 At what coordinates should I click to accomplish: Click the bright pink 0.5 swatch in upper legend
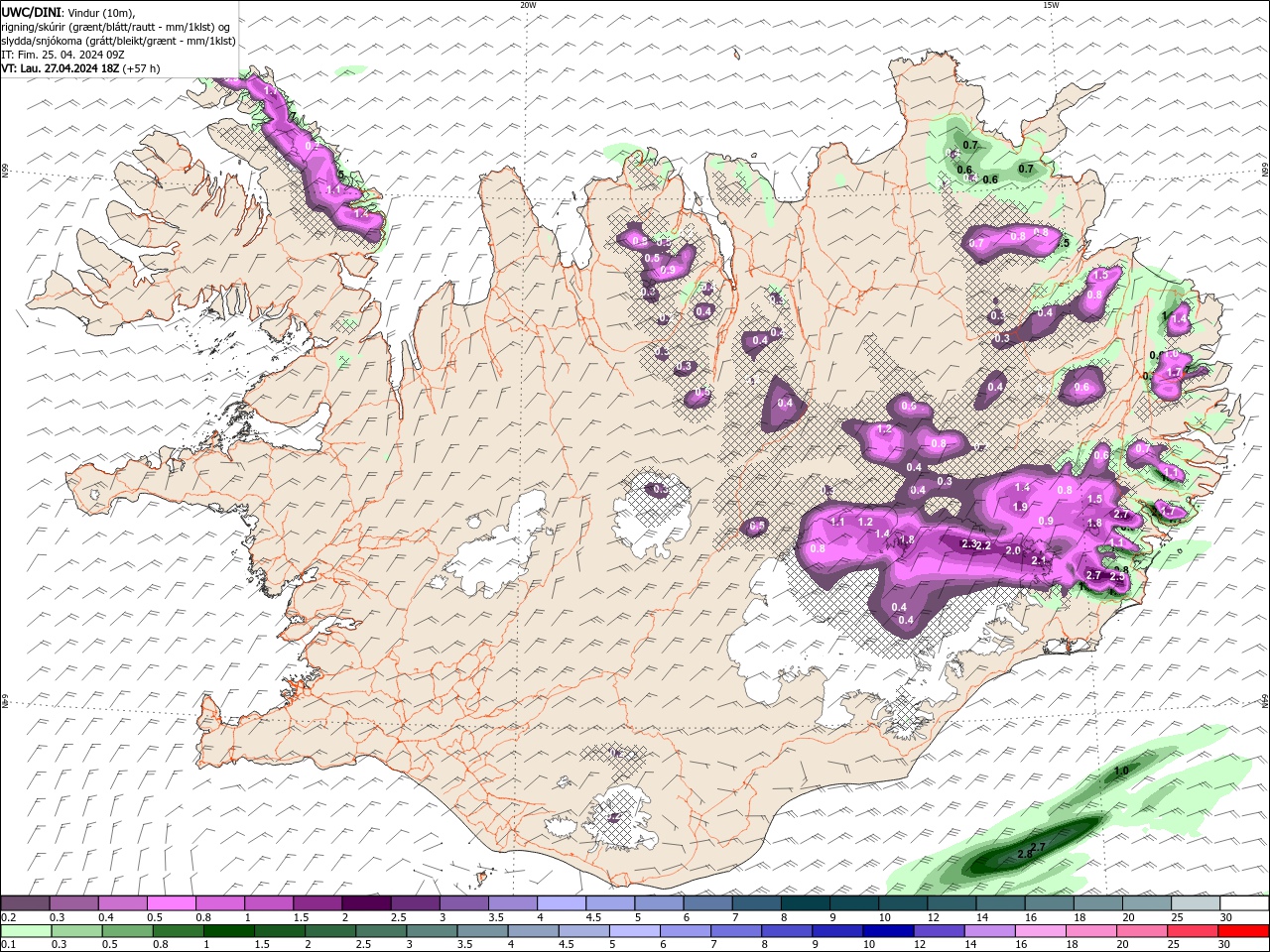click(x=171, y=903)
